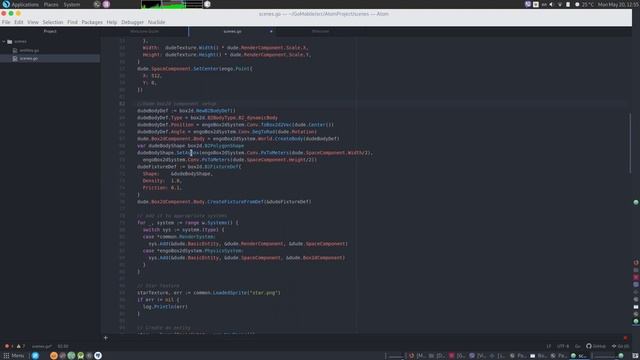Click the volume icon in system tray

tap(551, 4)
